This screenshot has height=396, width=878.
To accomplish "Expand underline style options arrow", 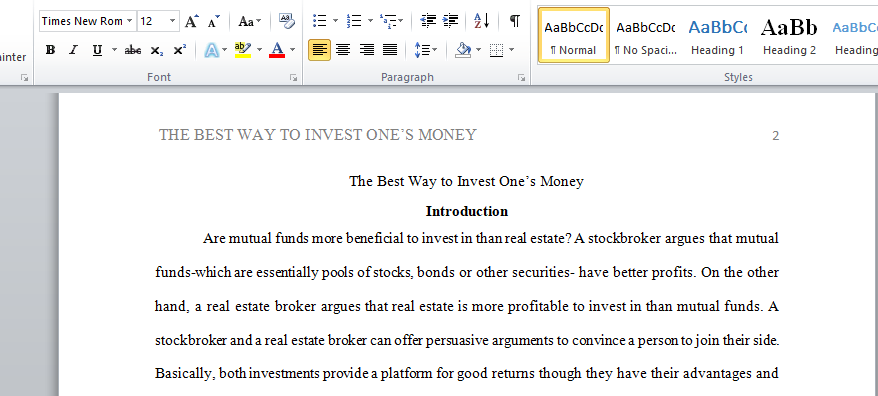I will point(114,50).
